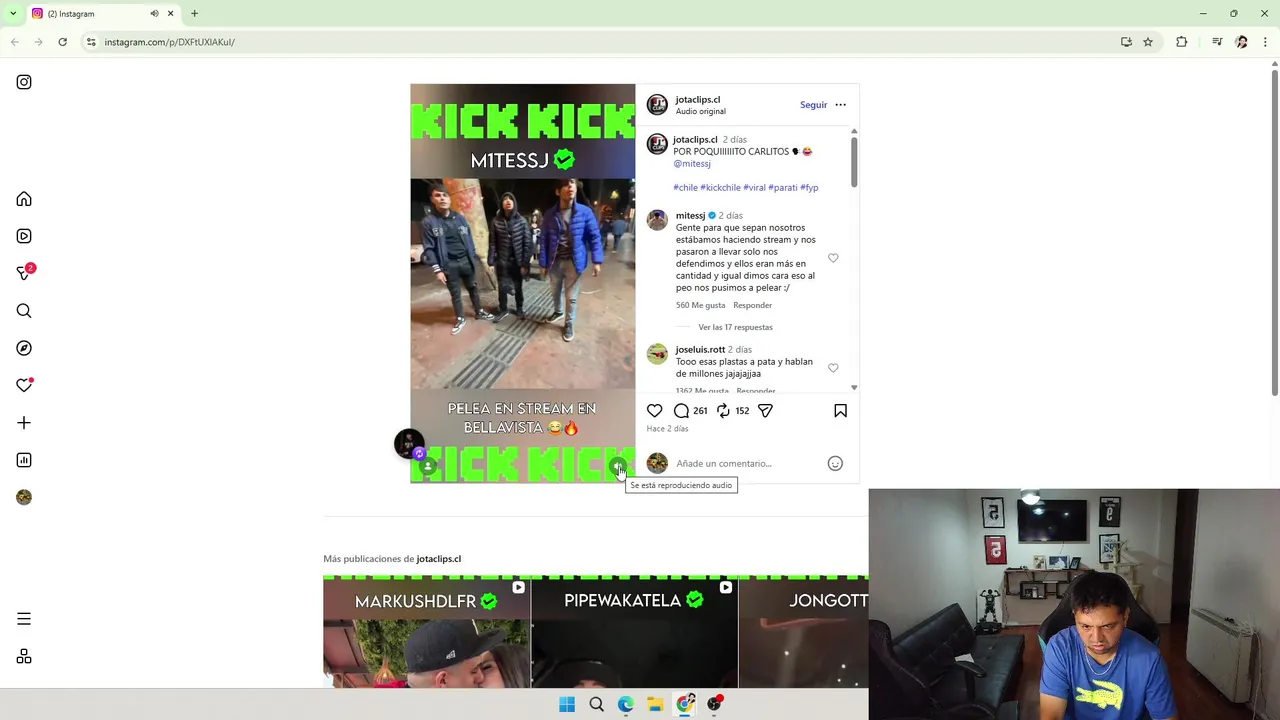This screenshot has width=1280, height=720.
Task: Open the #kickchile hashtag
Action: (x=720, y=187)
